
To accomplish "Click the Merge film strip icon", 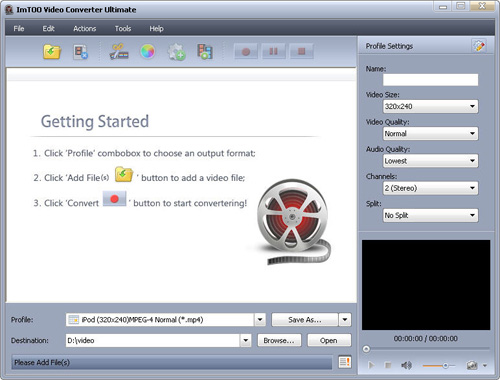I will 205,52.
